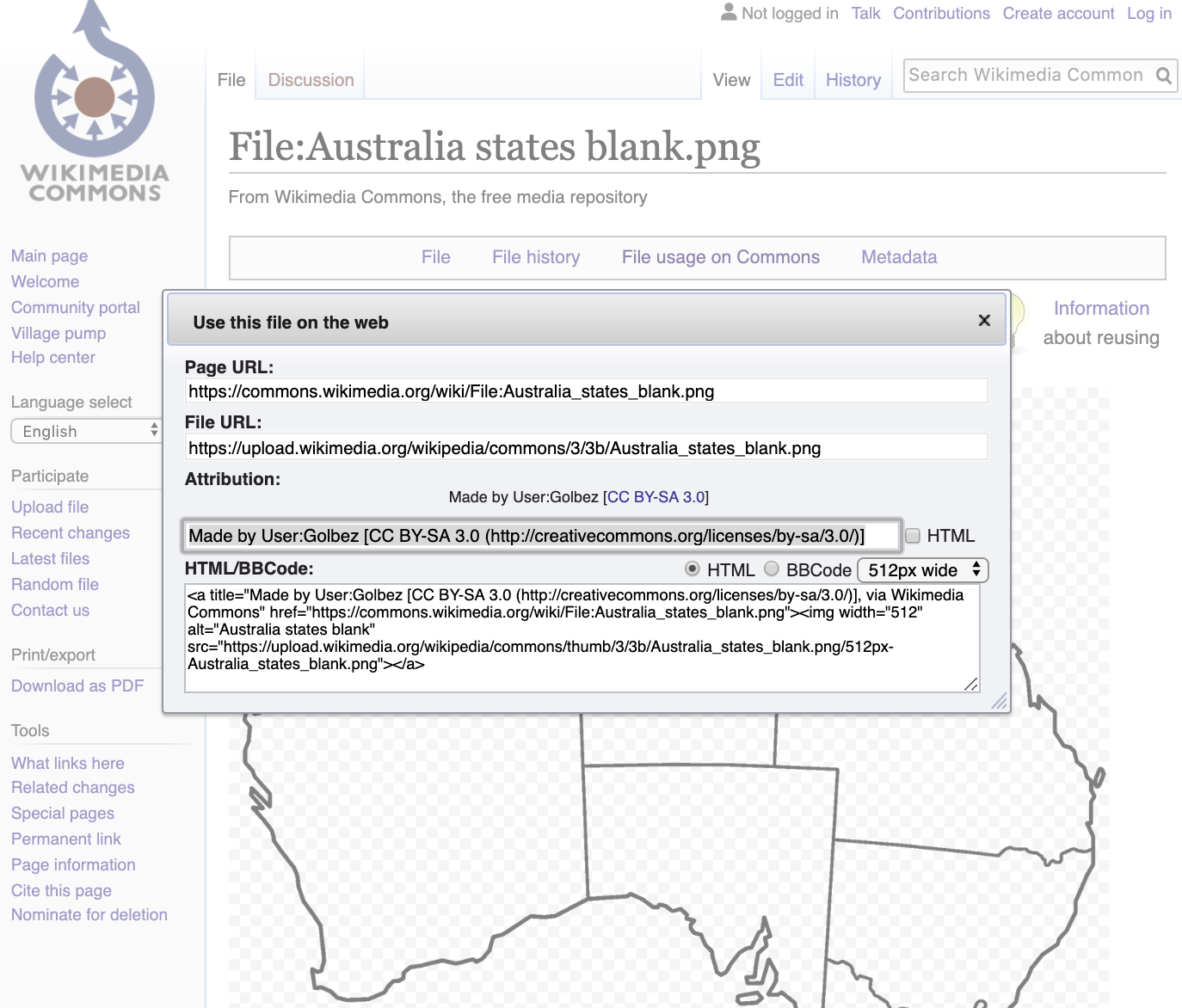Click Nominate for deletion

coord(89,914)
